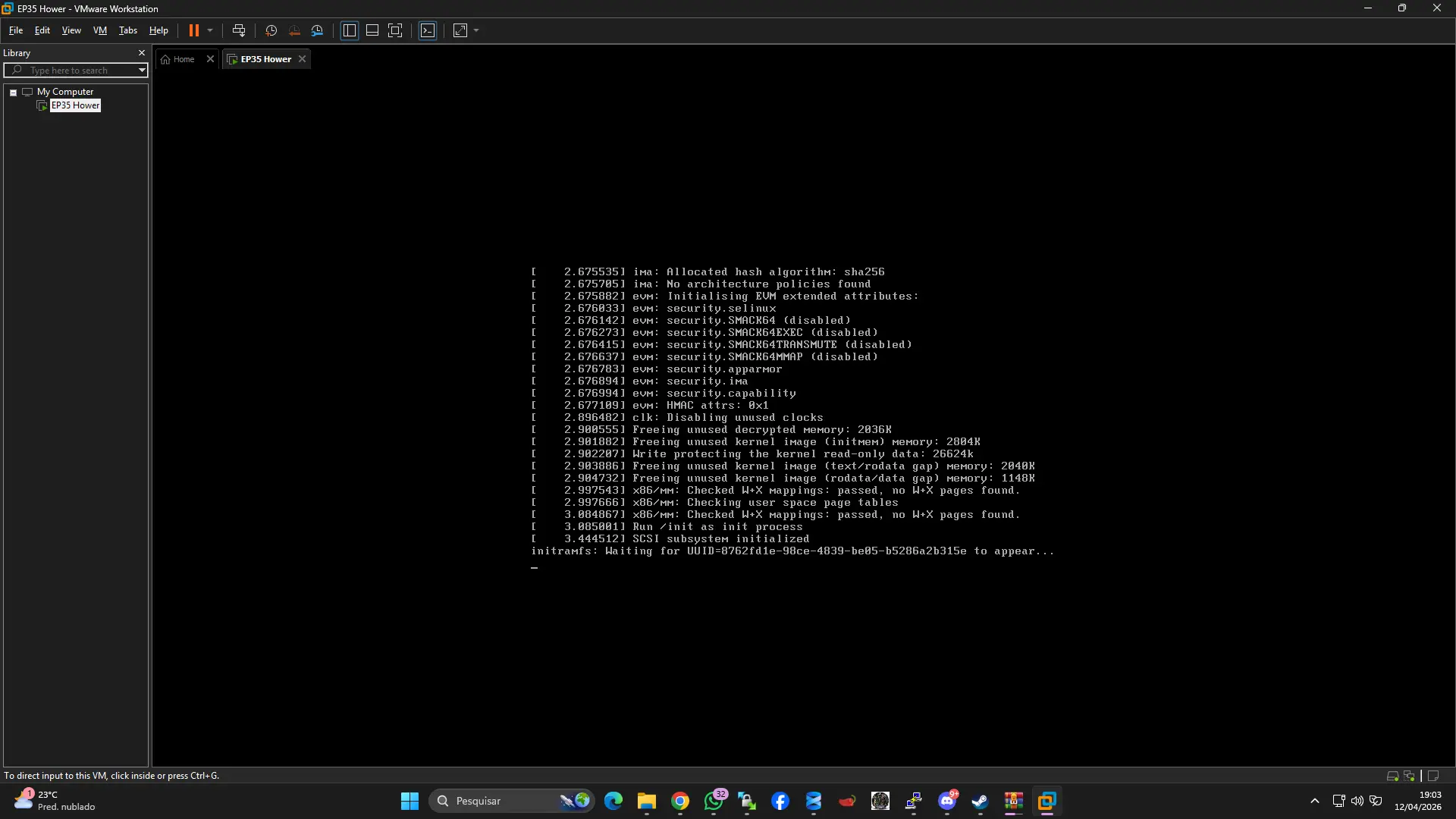Open File Explorer from the taskbar
The image size is (1456, 819).
coord(647,801)
